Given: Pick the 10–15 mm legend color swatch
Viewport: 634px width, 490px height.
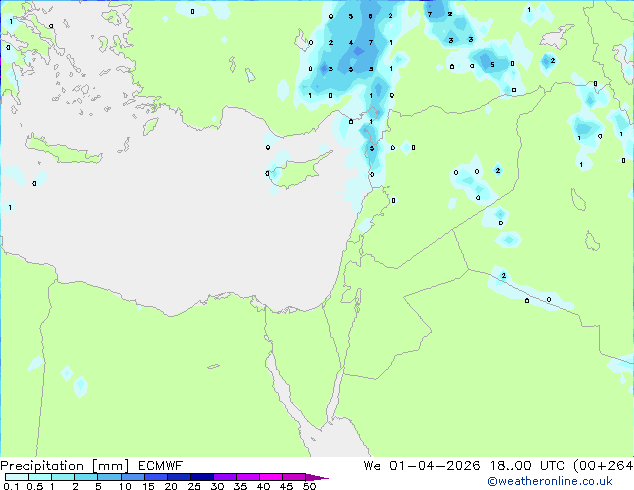Looking at the screenshot, I should pyautogui.click(x=132, y=477).
